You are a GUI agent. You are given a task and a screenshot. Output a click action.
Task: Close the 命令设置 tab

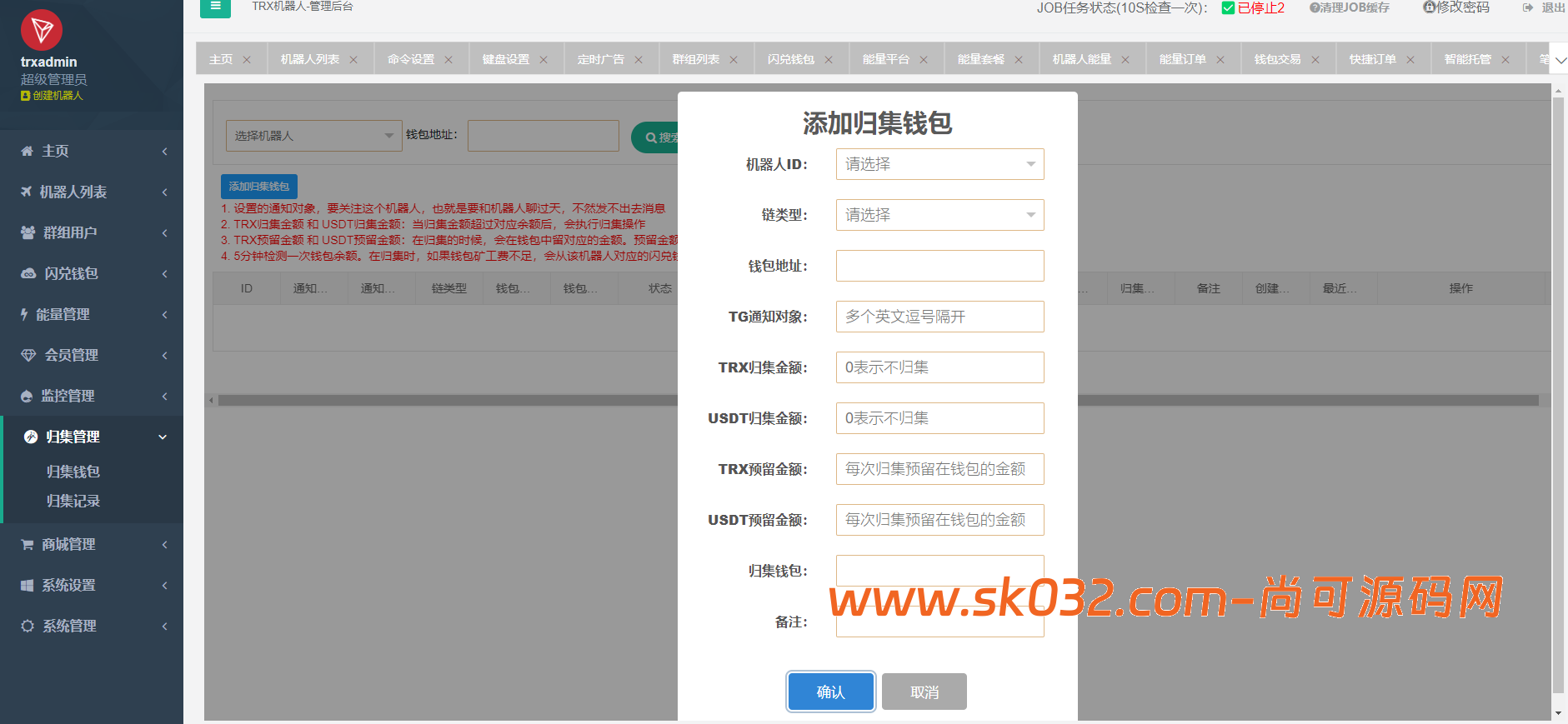tap(448, 59)
